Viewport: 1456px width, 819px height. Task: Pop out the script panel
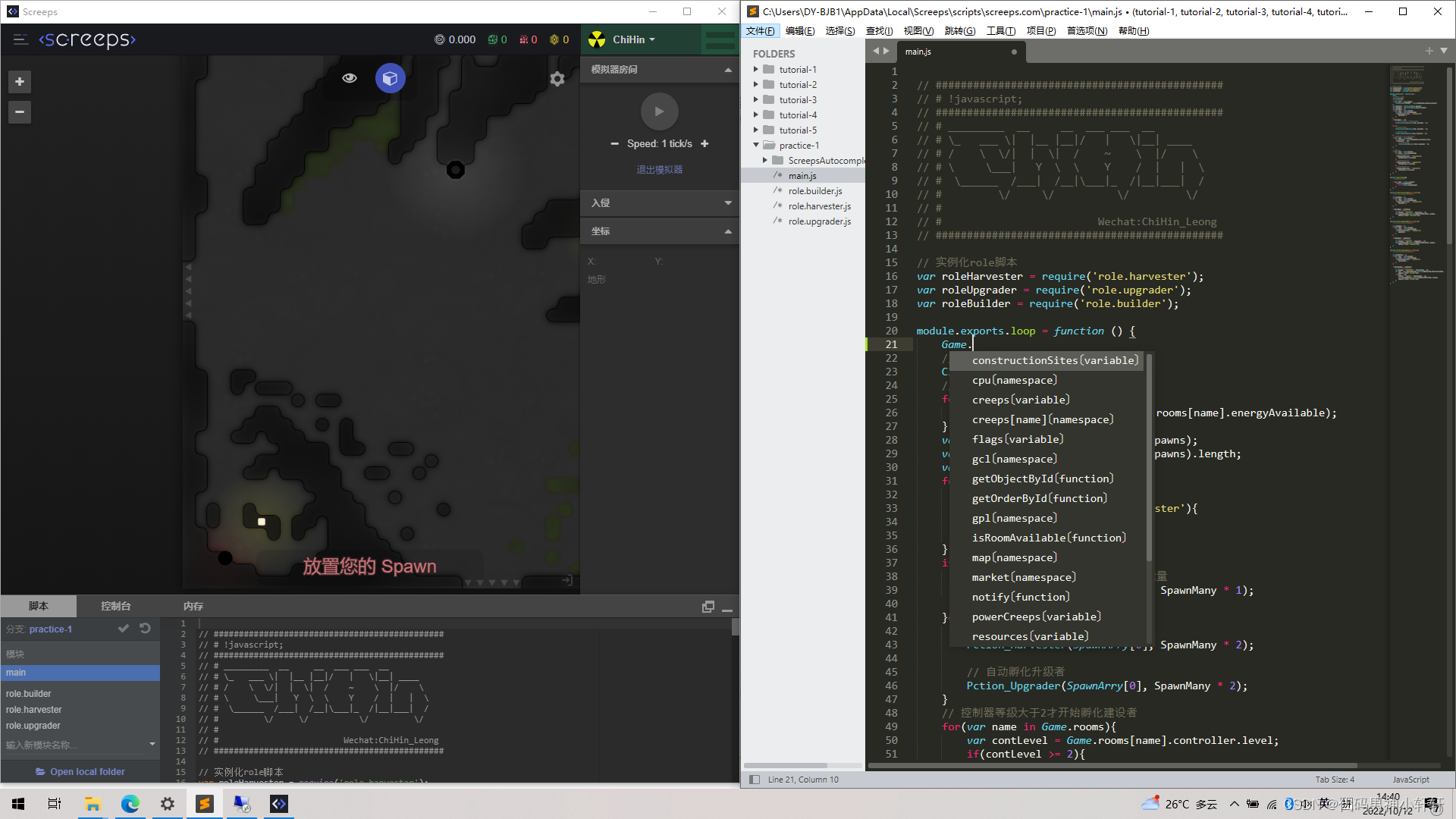[x=708, y=607]
